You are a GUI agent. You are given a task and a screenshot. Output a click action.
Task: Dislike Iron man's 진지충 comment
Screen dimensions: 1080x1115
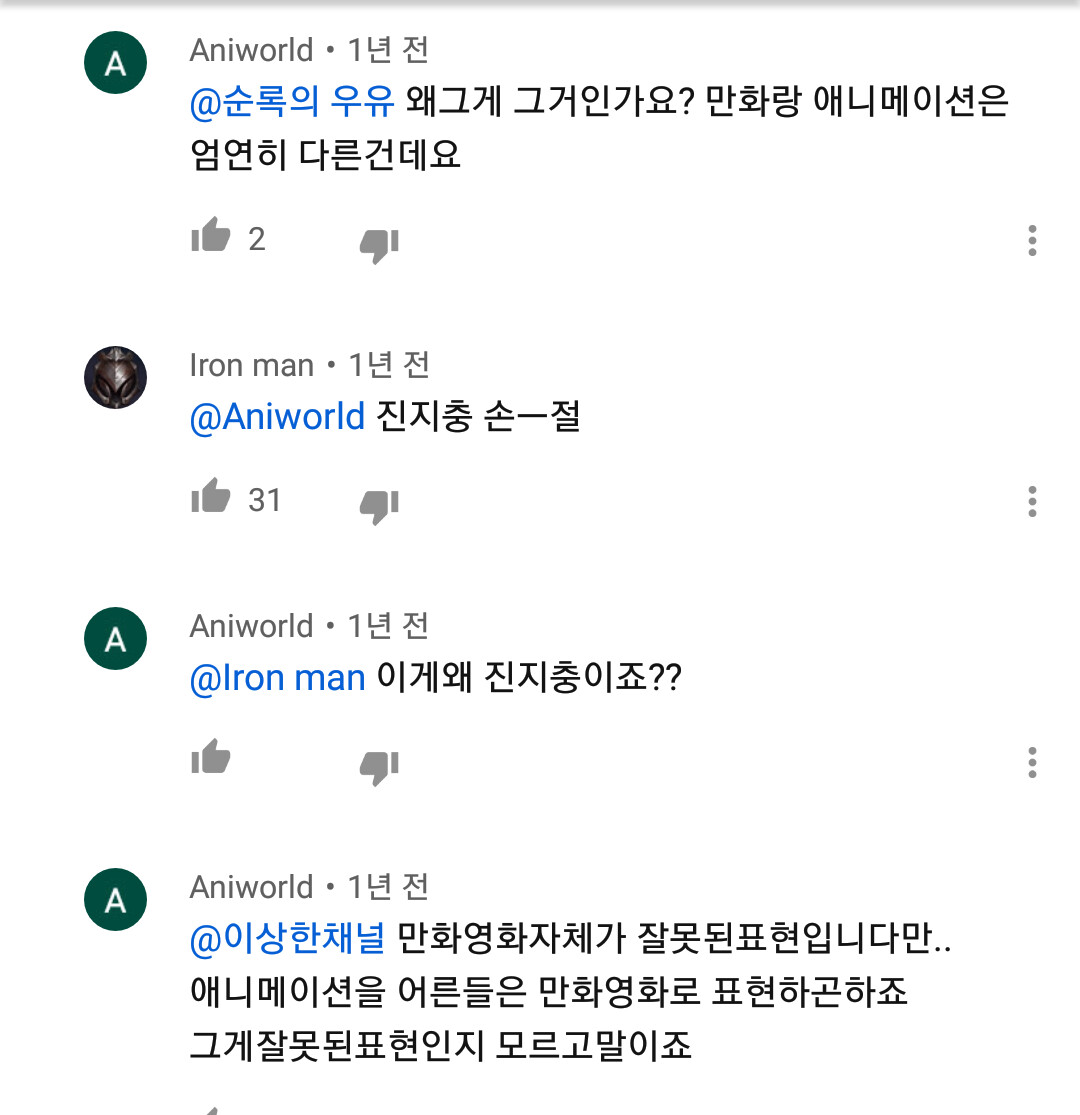(x=379, y=505)
